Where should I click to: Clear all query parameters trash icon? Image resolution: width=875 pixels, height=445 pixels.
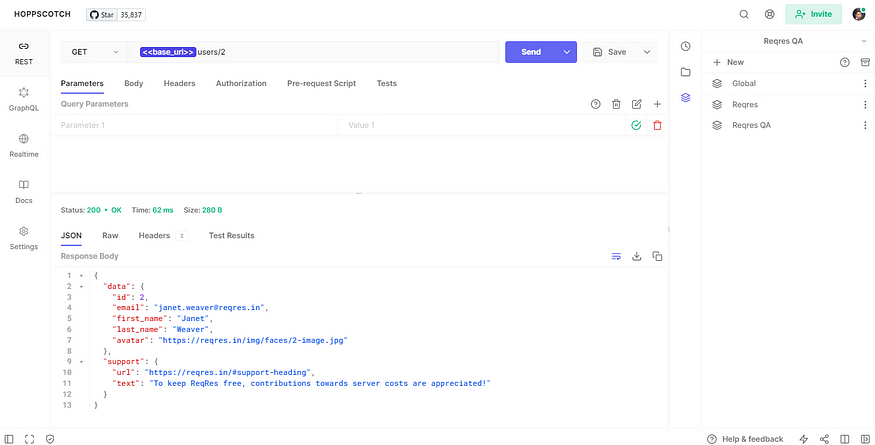pyautogui.click(x=616, y=104)
